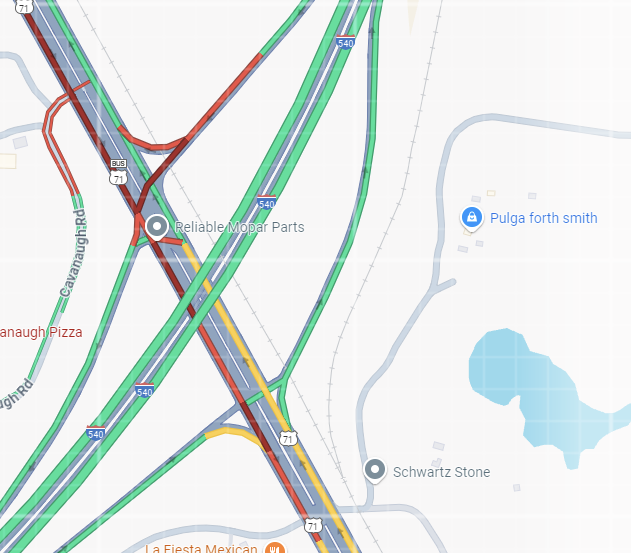Open the Schwartz Stone place label
The image size is (631, 553).
click(441, 472)
